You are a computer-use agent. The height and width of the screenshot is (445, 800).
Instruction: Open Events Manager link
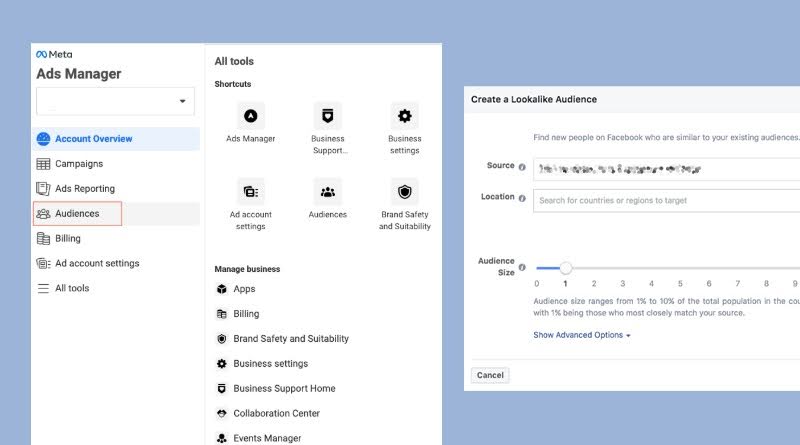tap(267, 438)
